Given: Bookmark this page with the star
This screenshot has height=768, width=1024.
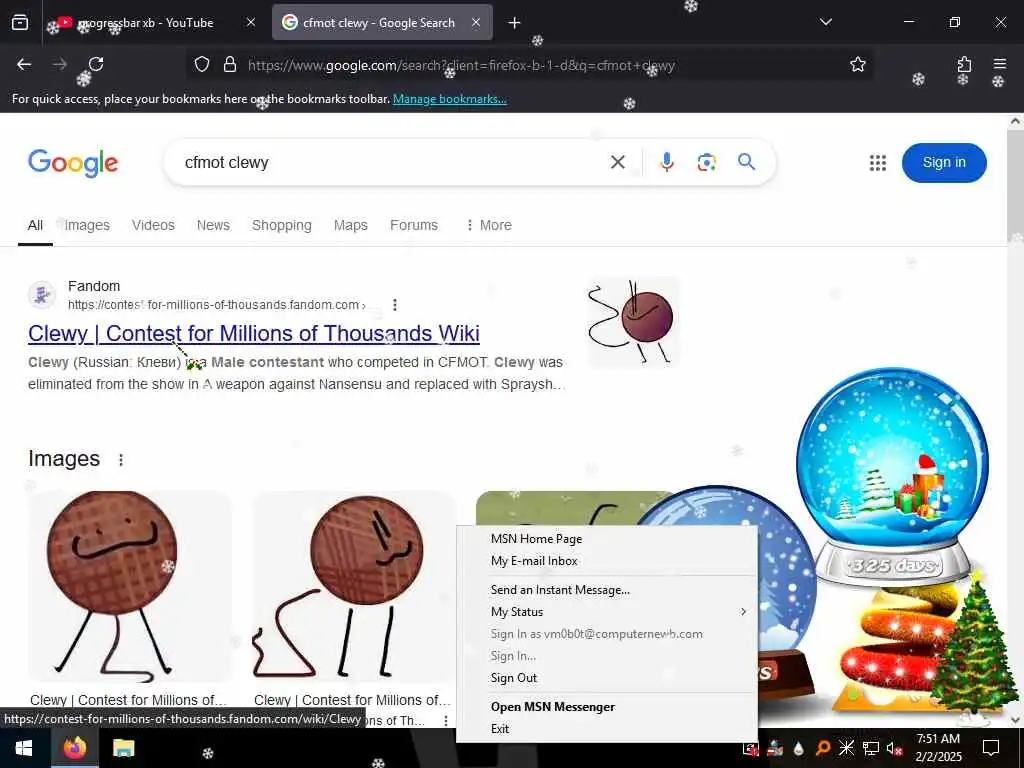Looking at the screenshot, I should (x=857, y=65).
